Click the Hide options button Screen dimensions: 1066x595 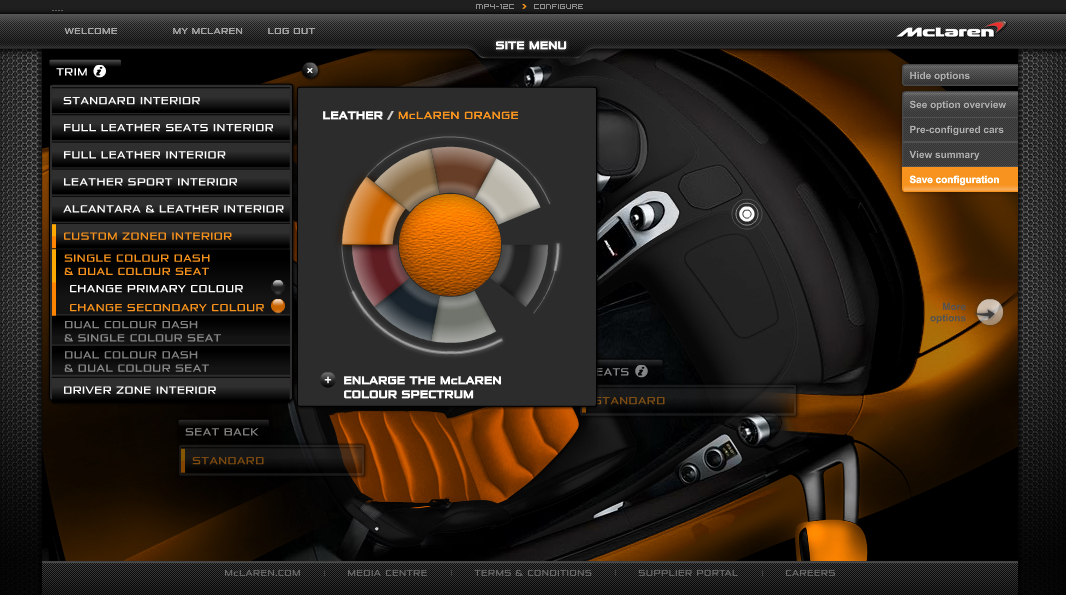tap(959, 76)
